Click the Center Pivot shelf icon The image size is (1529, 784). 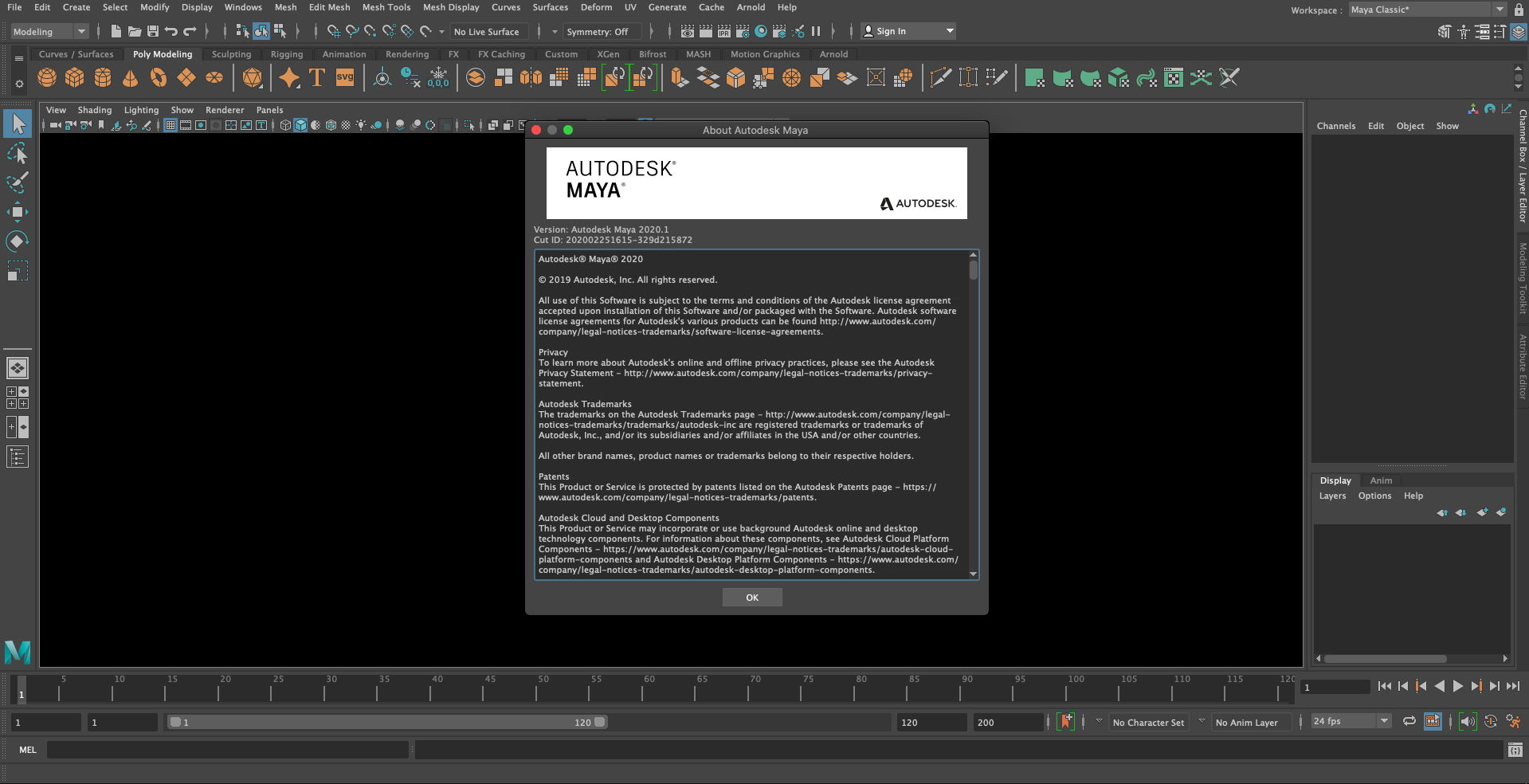tap(382, 78)
